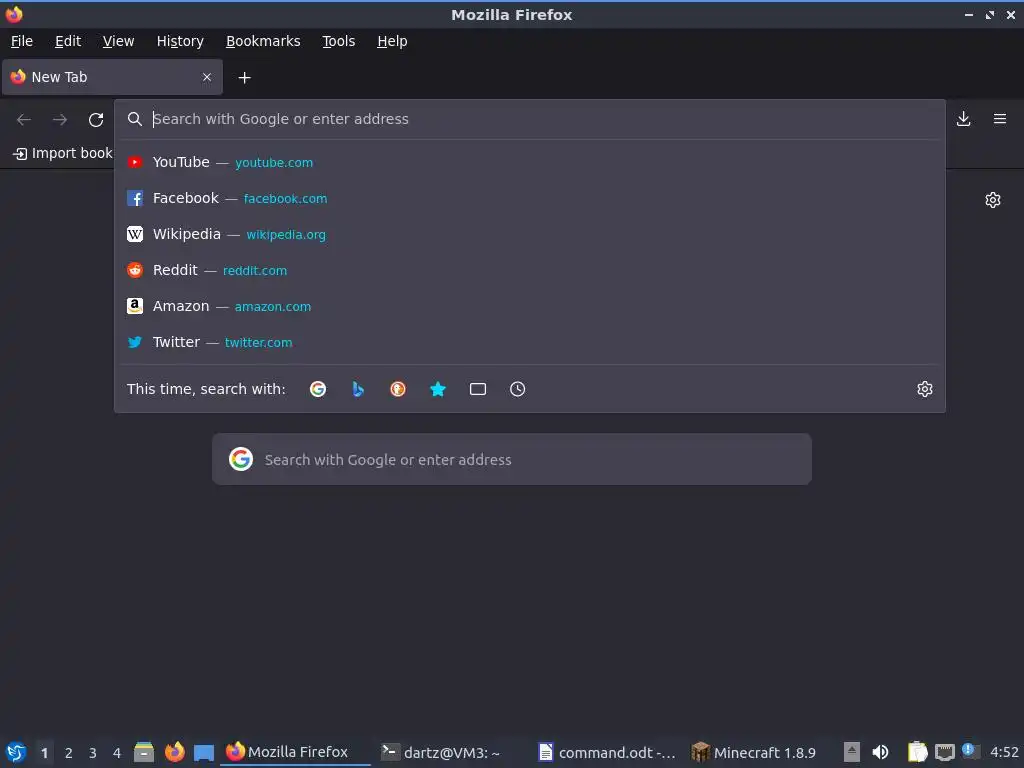Switch to workspace 1 in the taskbar
This screenshot has width=1024, height=768.
click(44, 753)
